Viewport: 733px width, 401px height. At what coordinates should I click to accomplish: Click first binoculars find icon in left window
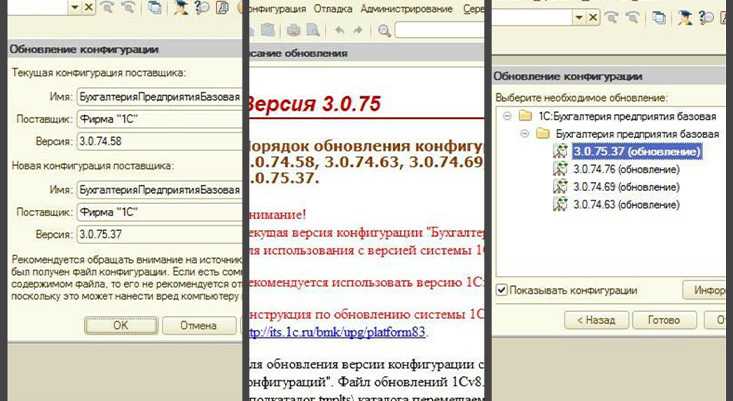(x=108, y=7)
